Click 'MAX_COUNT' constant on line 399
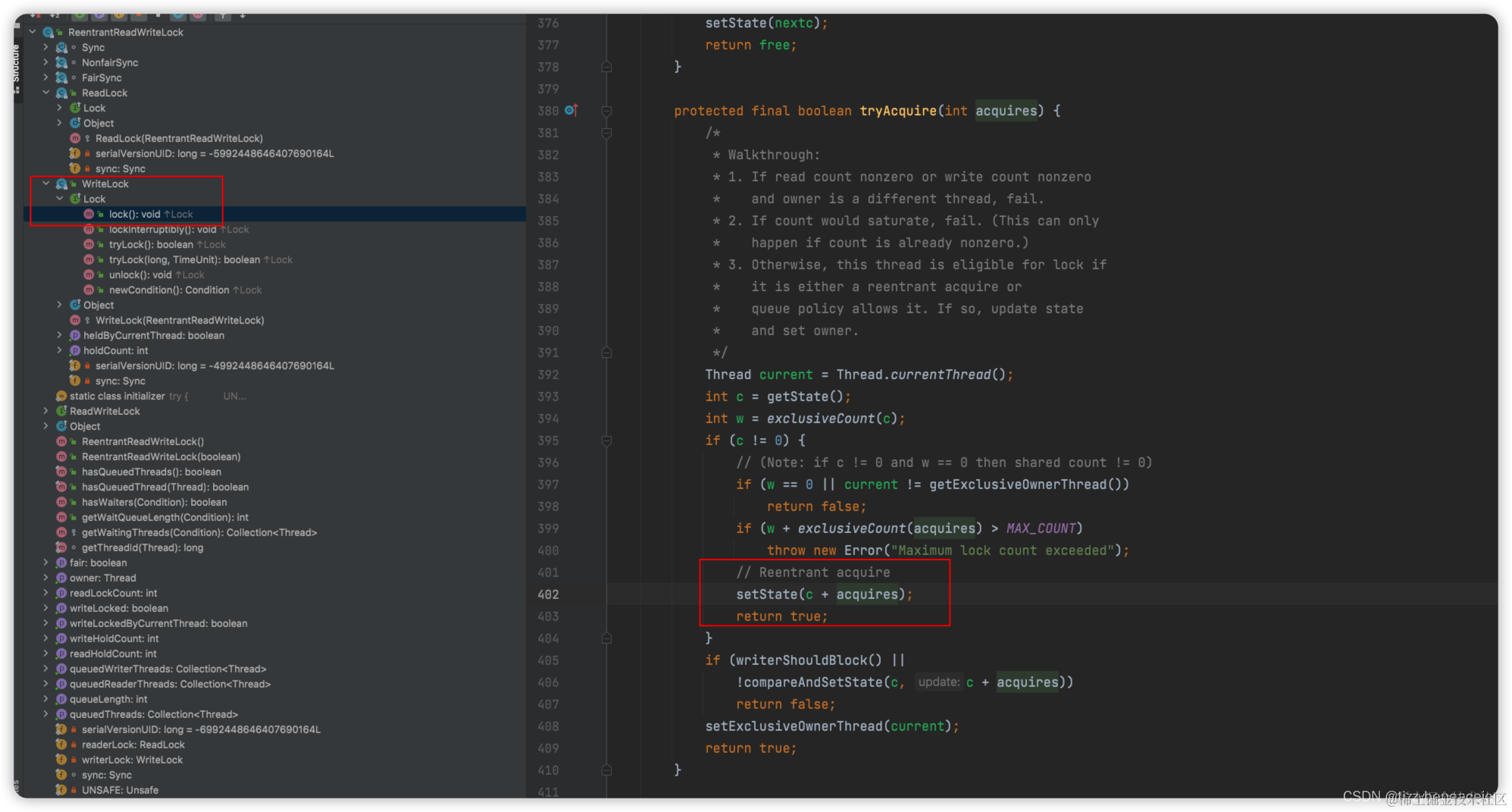The image size is (1512, 812). click(1041, 528)
